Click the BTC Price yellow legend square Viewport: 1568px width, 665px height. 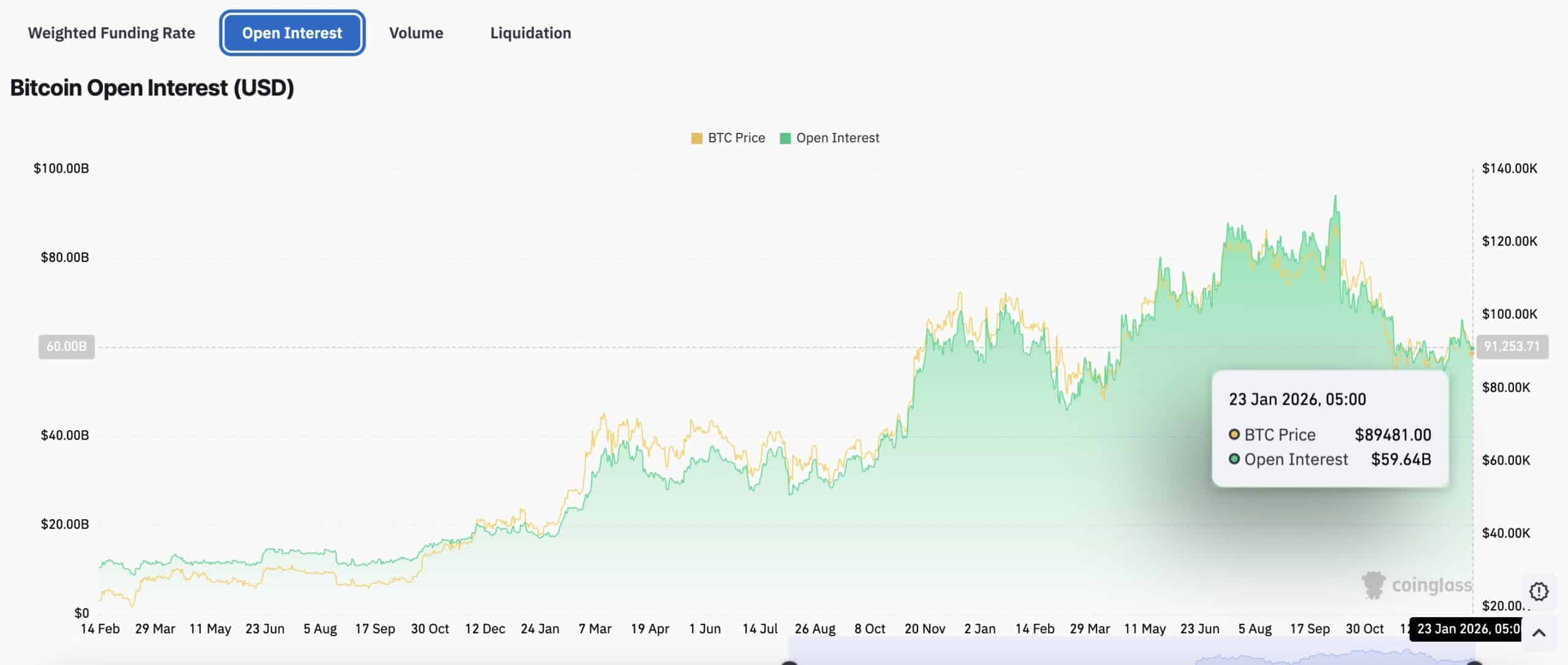(696, 137)
